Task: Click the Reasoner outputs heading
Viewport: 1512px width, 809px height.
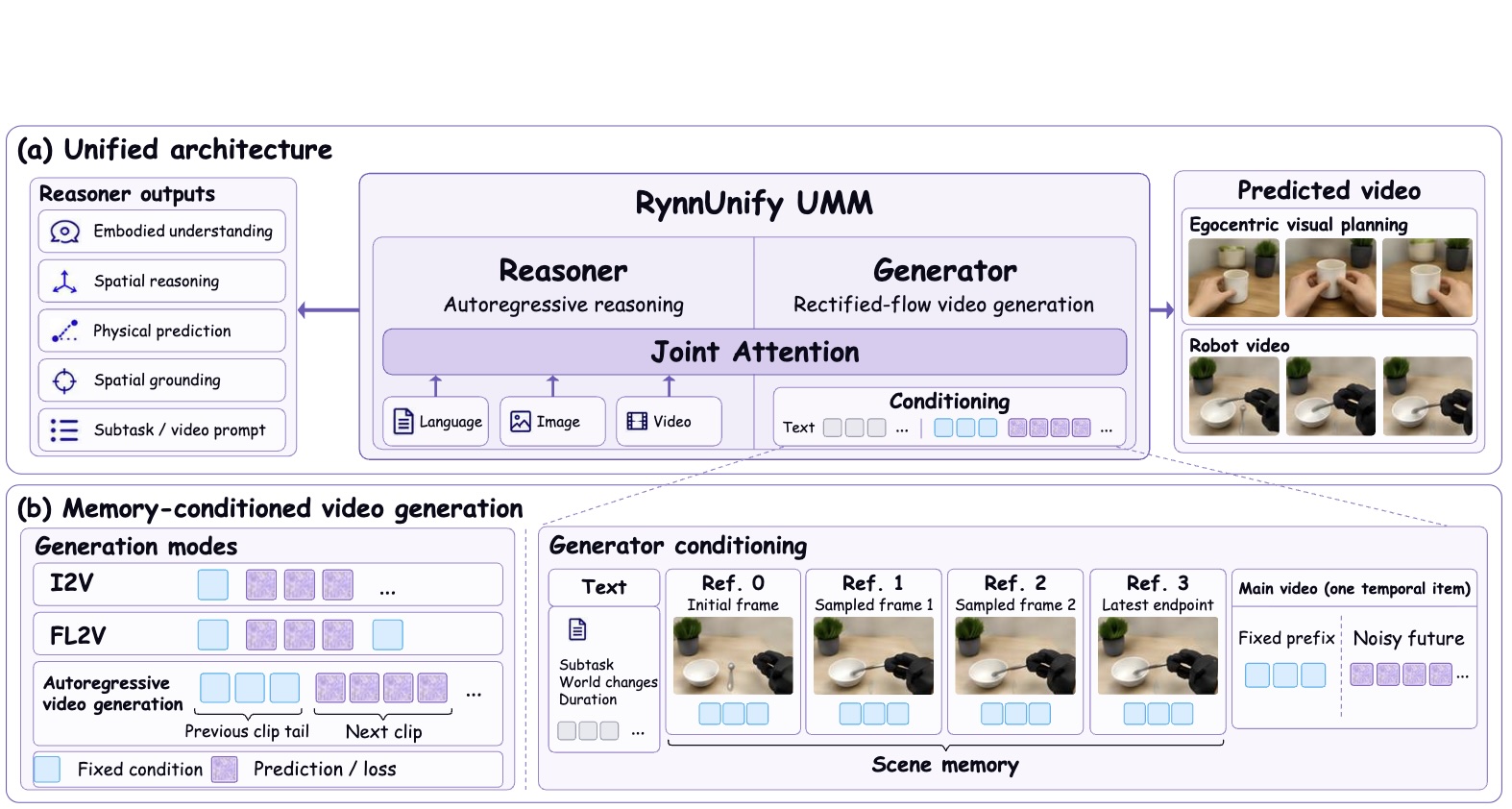Action: [x=127, y=194]
